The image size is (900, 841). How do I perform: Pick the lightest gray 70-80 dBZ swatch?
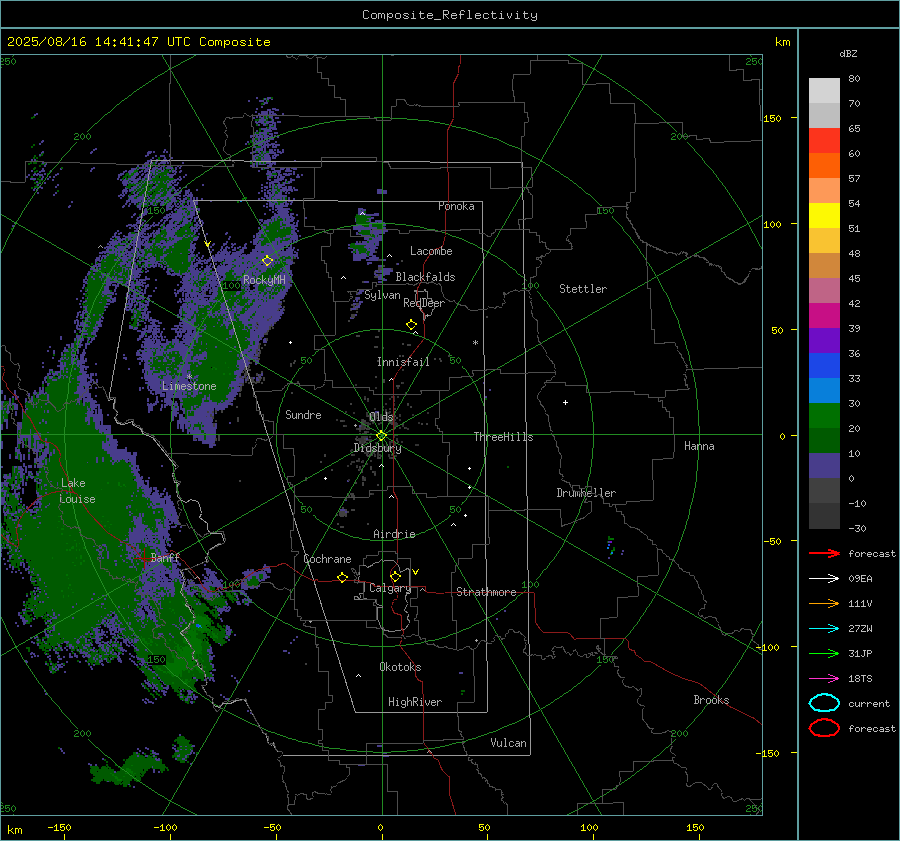824,91
